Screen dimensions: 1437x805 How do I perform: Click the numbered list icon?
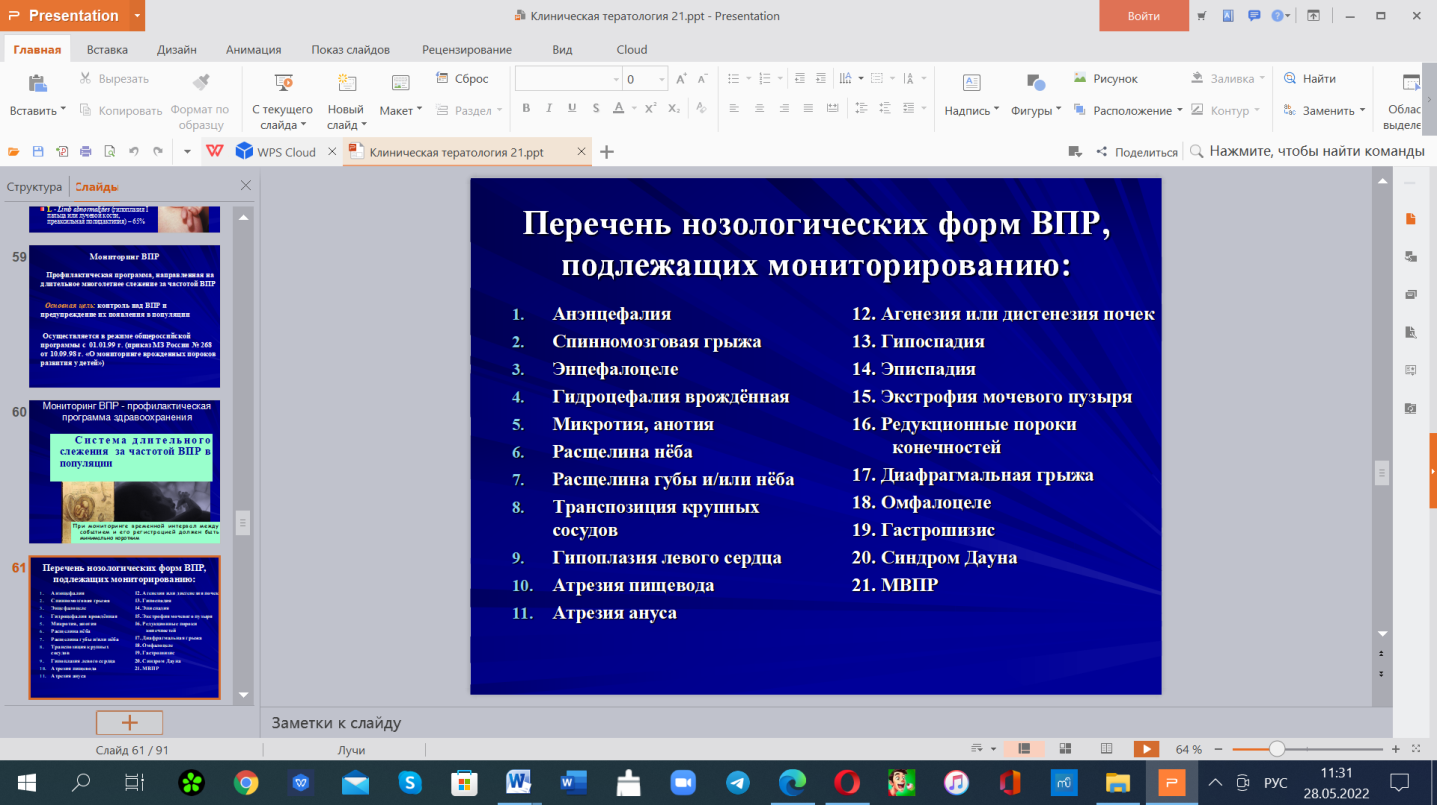pyautogui.click(x=762, y=79)
